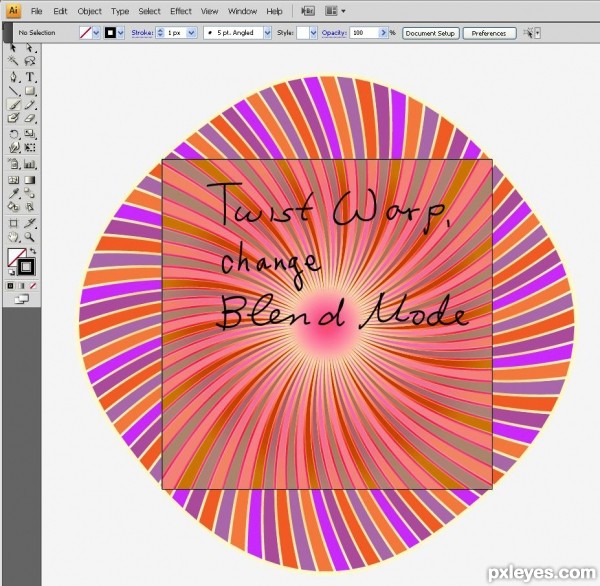Select the Magic Wand tool
Screen dimensions: 600x586
13,61
